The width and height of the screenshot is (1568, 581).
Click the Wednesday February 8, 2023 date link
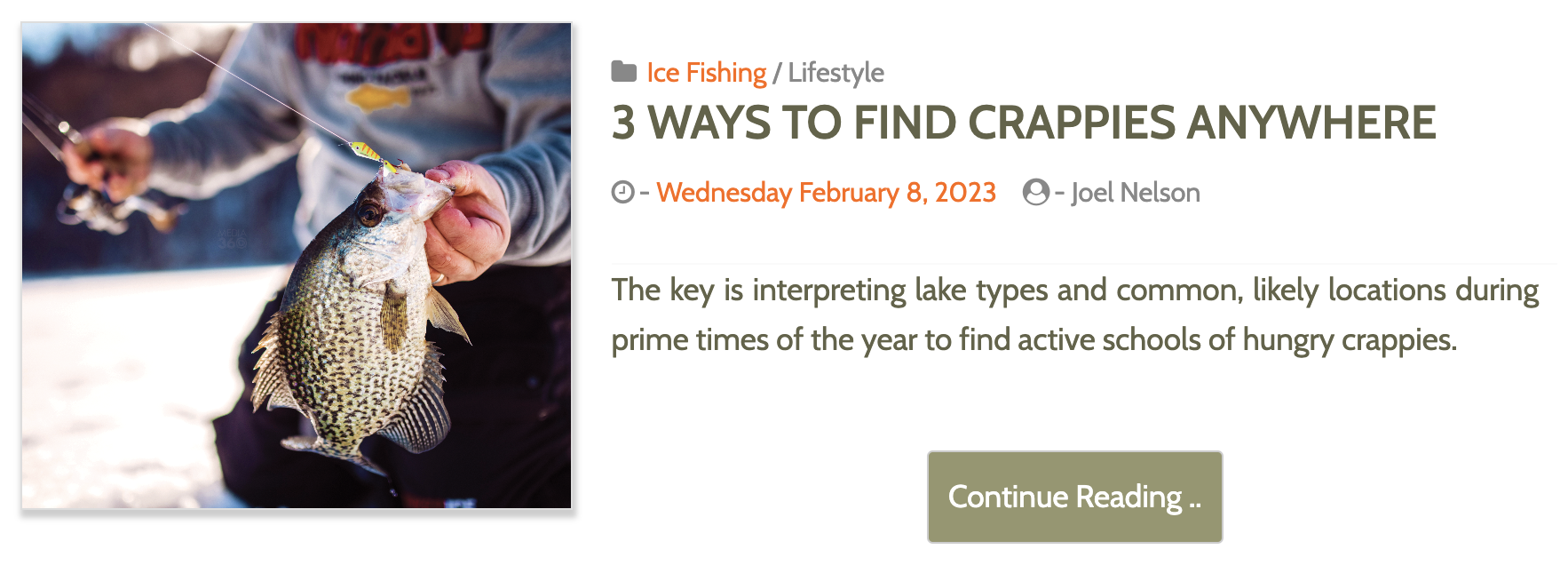[826, 193]
